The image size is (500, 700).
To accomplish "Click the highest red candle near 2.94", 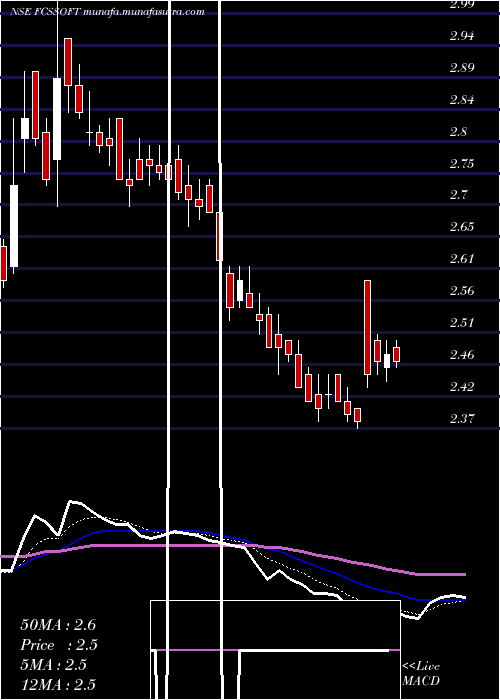I will tap(68, 62).
